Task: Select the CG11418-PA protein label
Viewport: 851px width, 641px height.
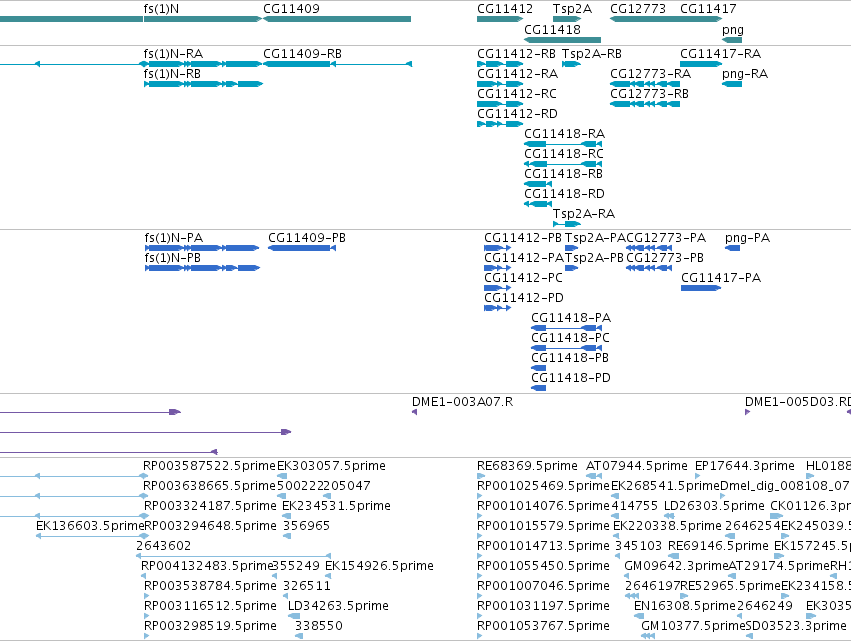Action: tap(571, 318)
